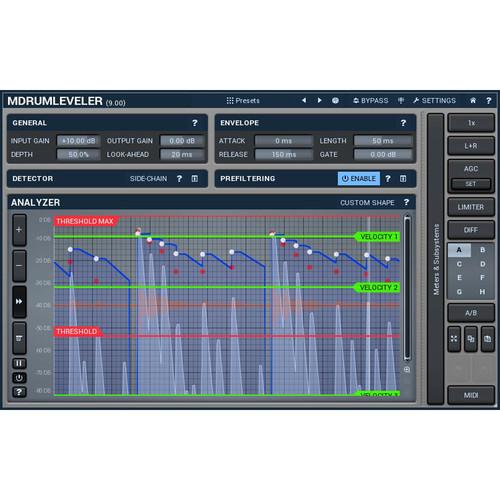
Task: Open Detector panel settings icon
Action: [195, 179]
